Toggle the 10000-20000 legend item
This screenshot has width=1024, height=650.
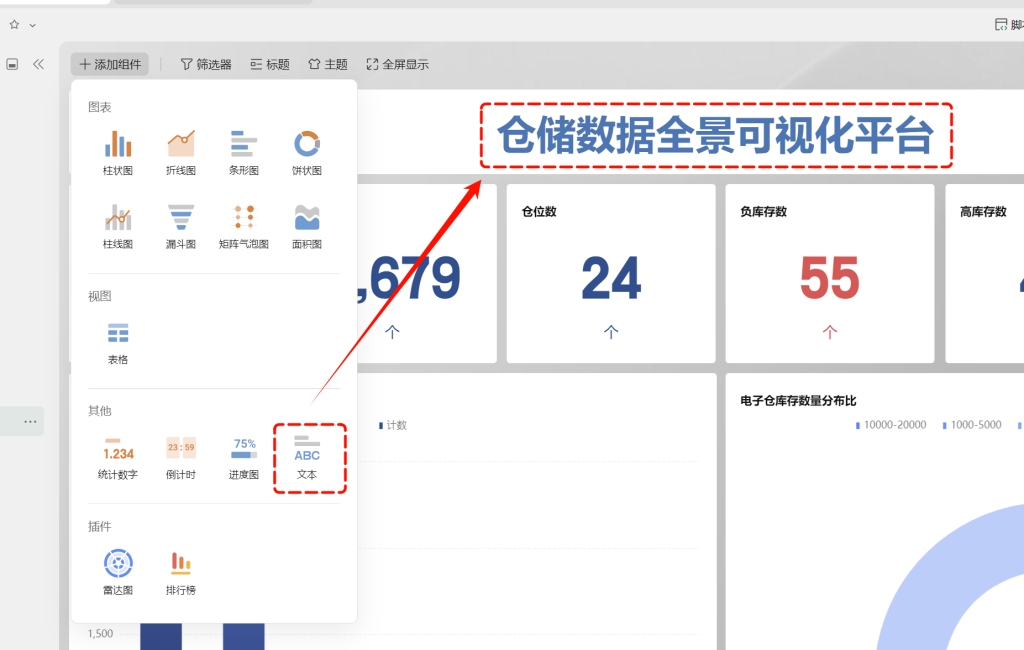[x=891, y=425]
